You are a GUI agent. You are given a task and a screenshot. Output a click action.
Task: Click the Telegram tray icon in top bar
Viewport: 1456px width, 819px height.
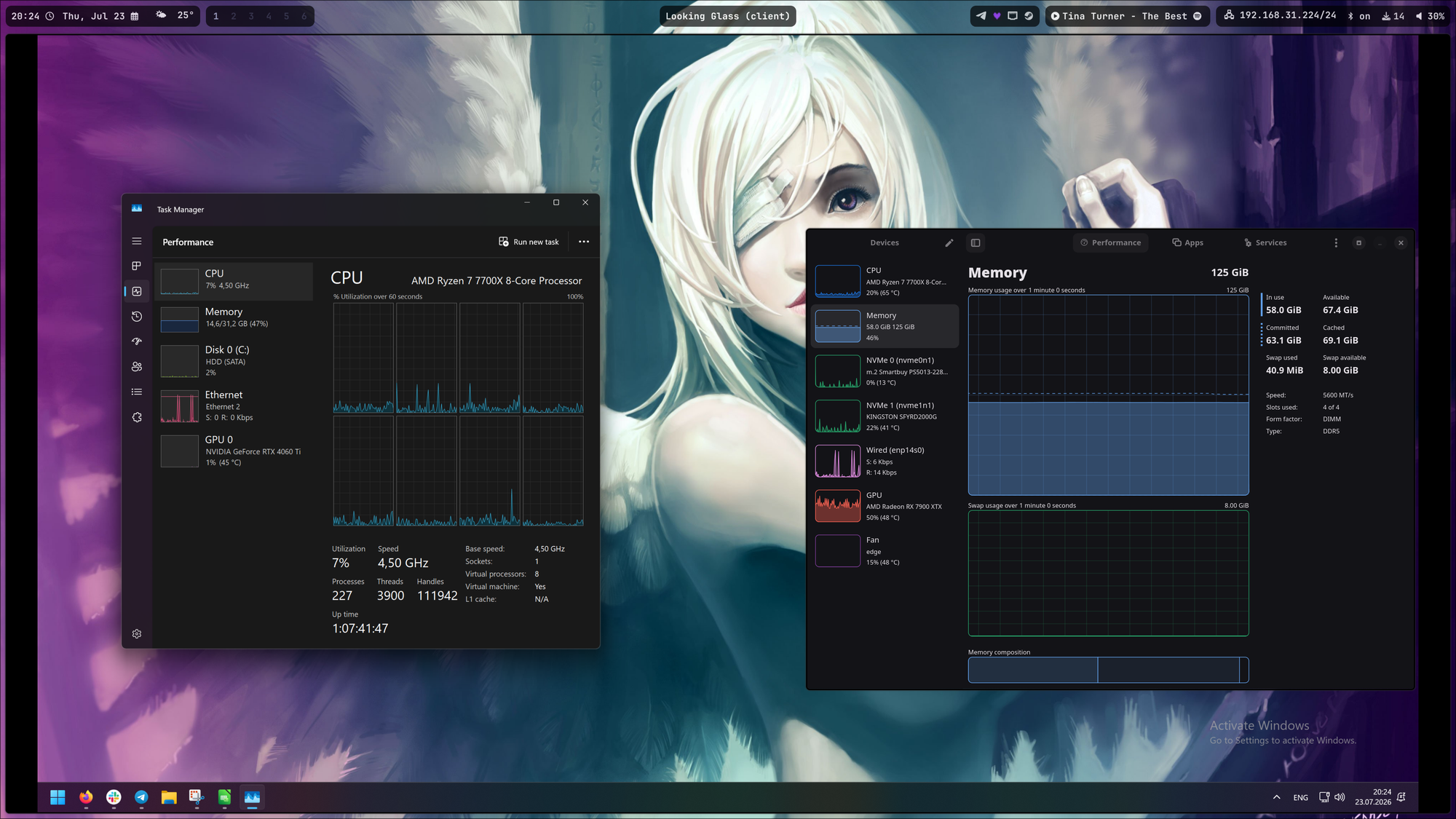pyautogui.click(x=981, y=16)
